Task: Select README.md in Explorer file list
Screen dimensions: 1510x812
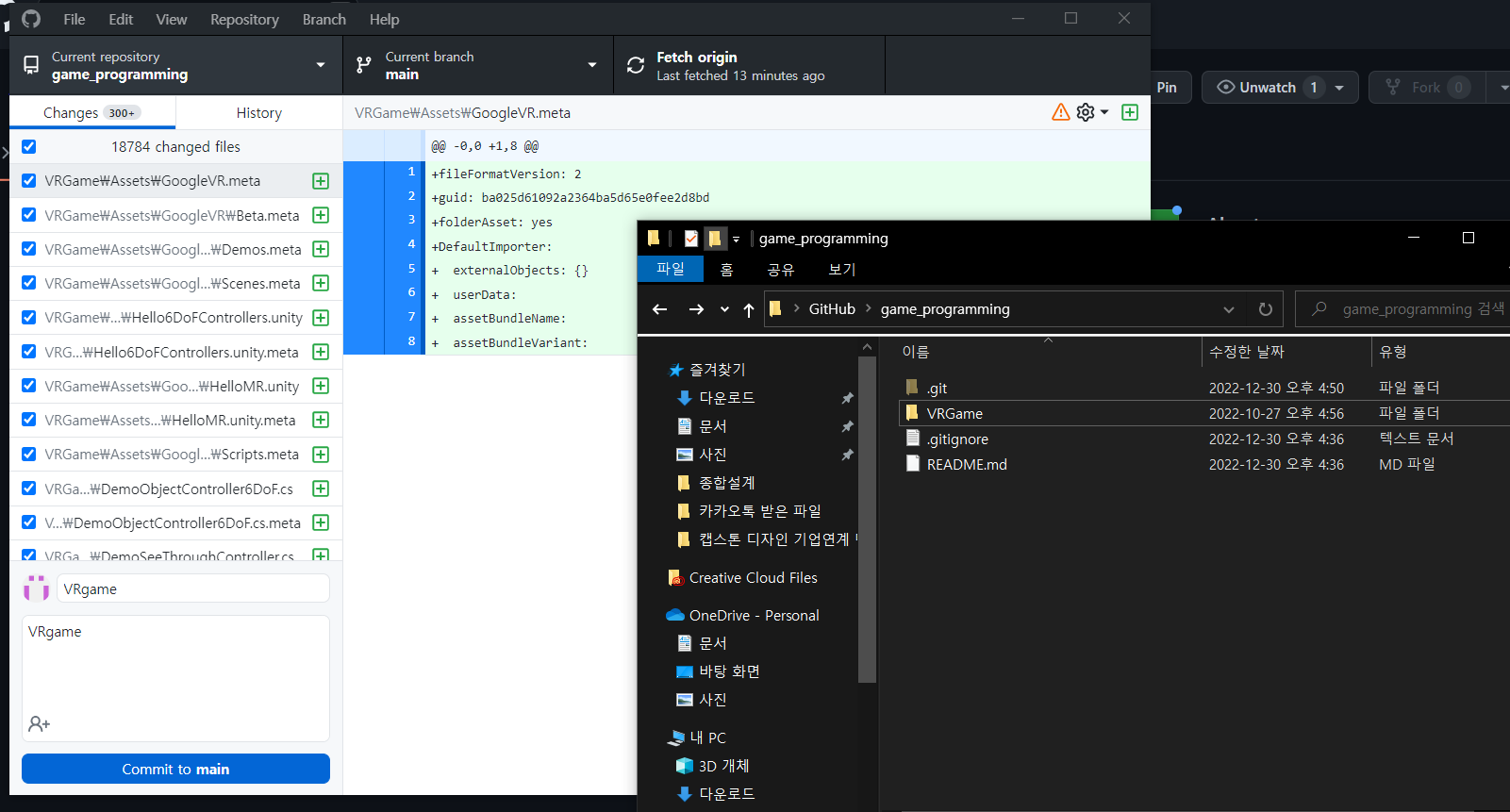Action: 967,464
